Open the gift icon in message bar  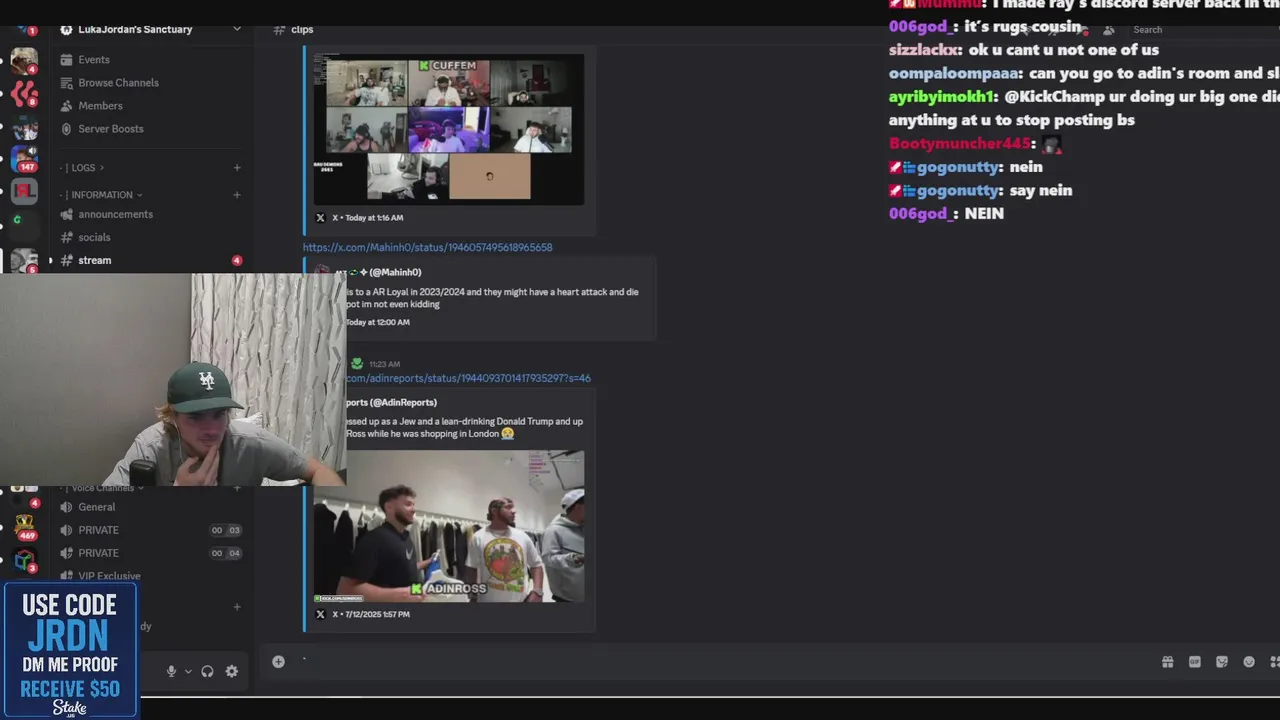(x=1167, y=662)
